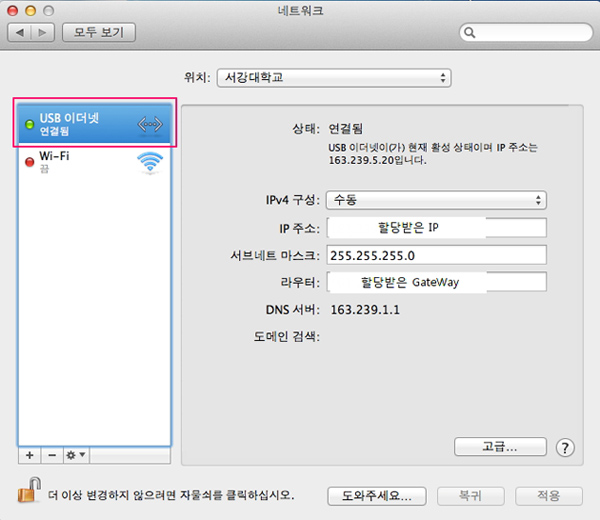The height and width of the screenshot is (520, 600).
Task: Click the Wi-Fi signal icon in list
Action: click(x=149, y=163)
